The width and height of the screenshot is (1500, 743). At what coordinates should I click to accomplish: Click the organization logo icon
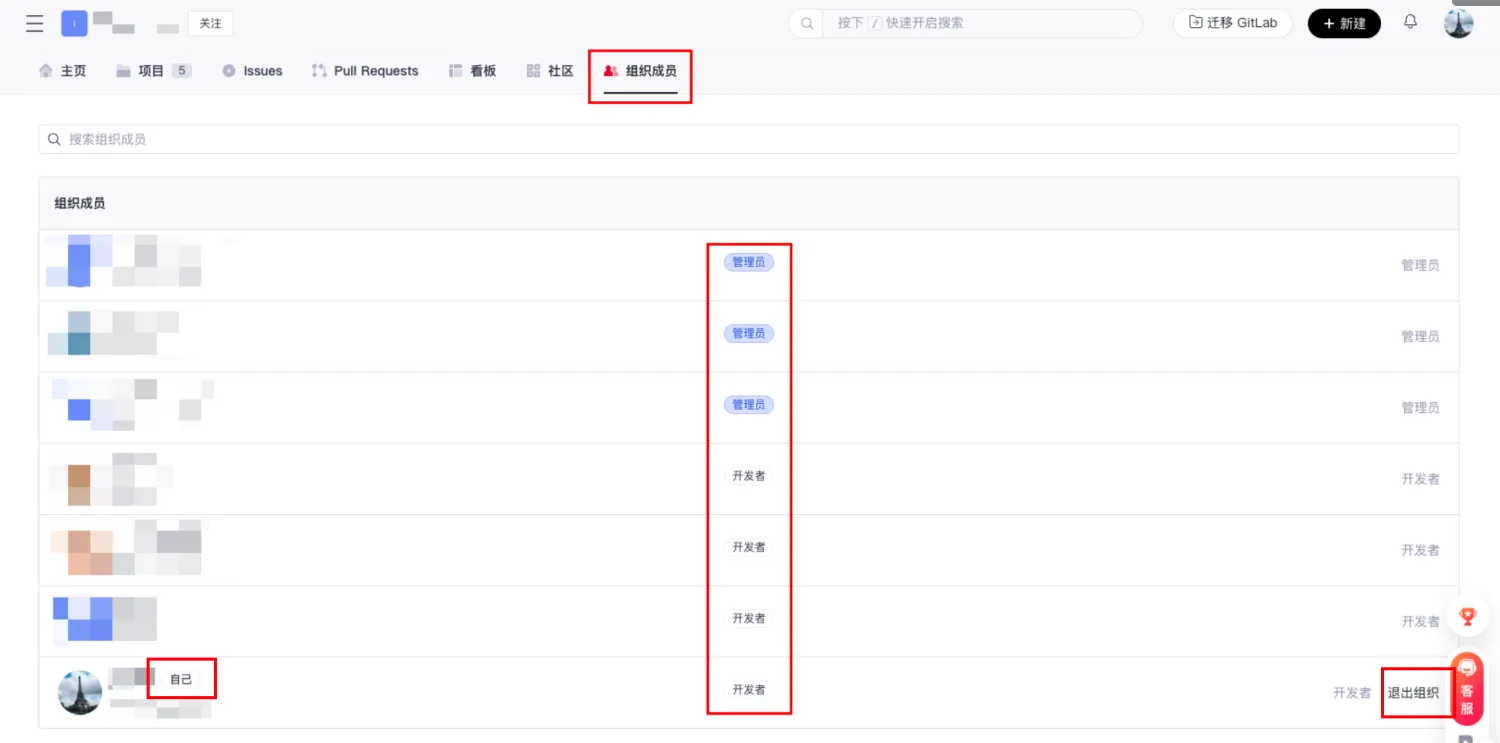pyautogui.click(x=74, y=23)
